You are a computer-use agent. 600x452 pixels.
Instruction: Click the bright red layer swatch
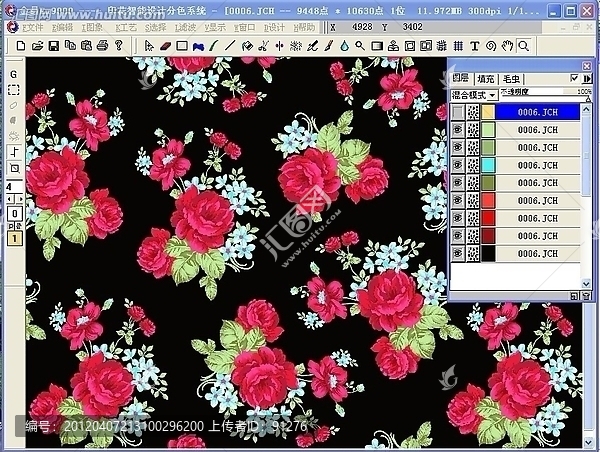click(488, 218)
